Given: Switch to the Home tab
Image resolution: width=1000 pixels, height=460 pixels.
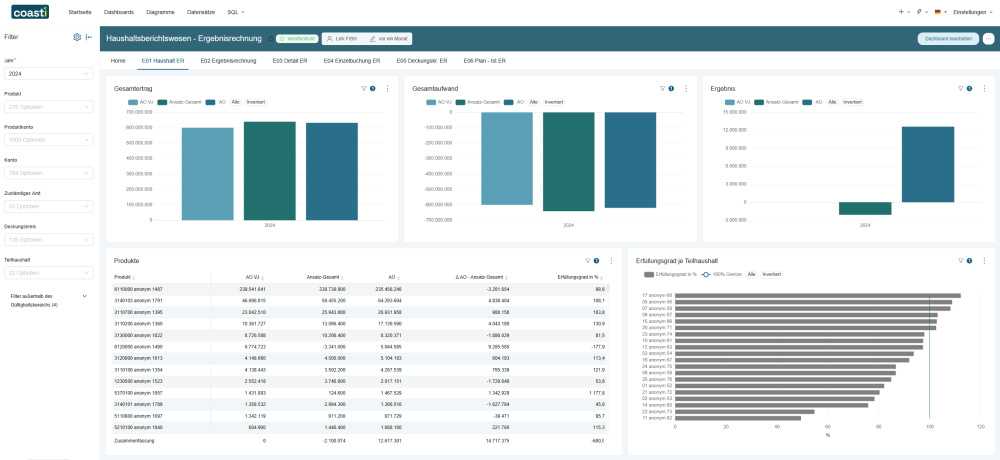Looking at the screenshot, I should coord(118,61).
